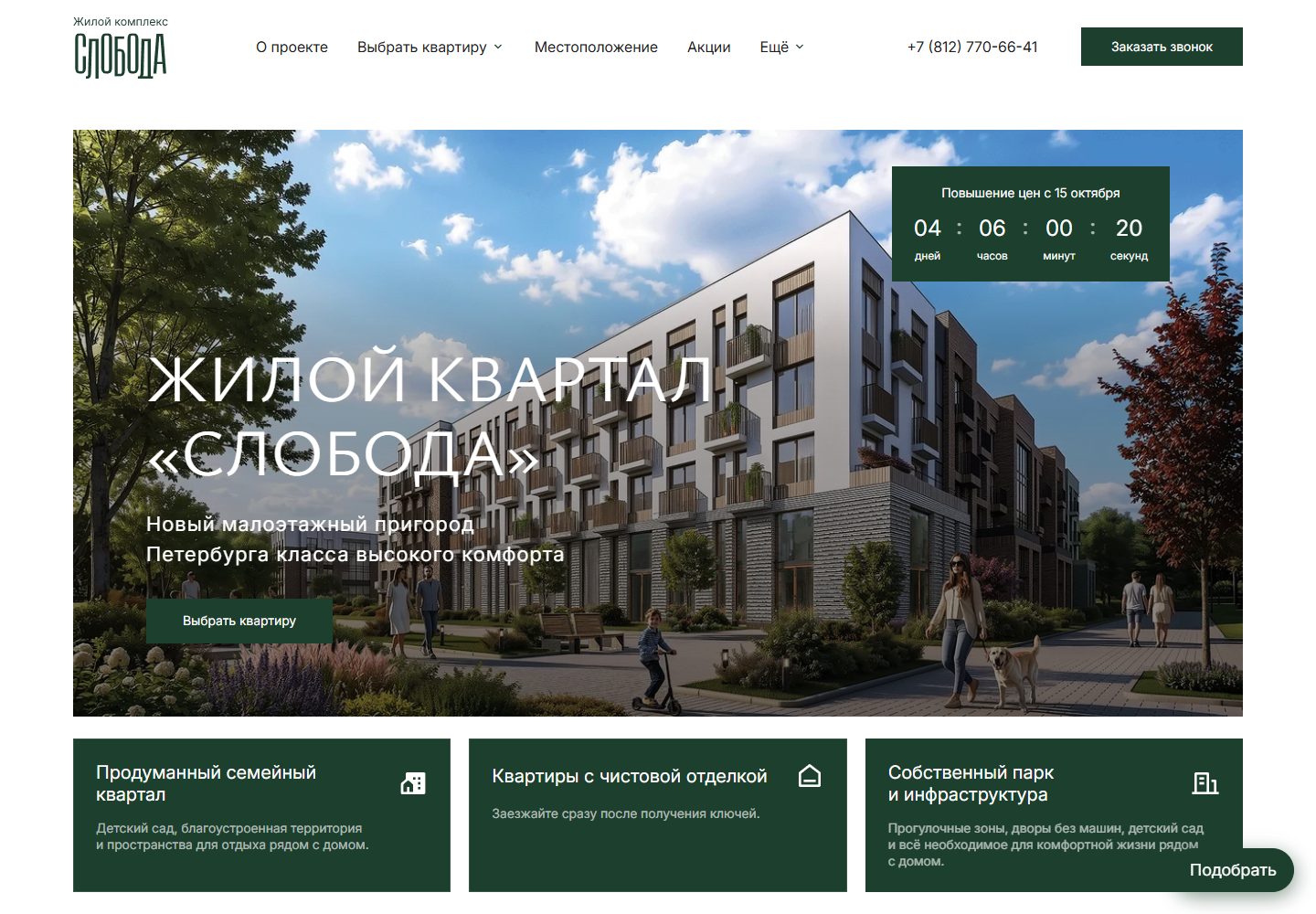Screen dimensions: 1316x914
Task: Click the countdown hours value '06'
Action: 992,228
